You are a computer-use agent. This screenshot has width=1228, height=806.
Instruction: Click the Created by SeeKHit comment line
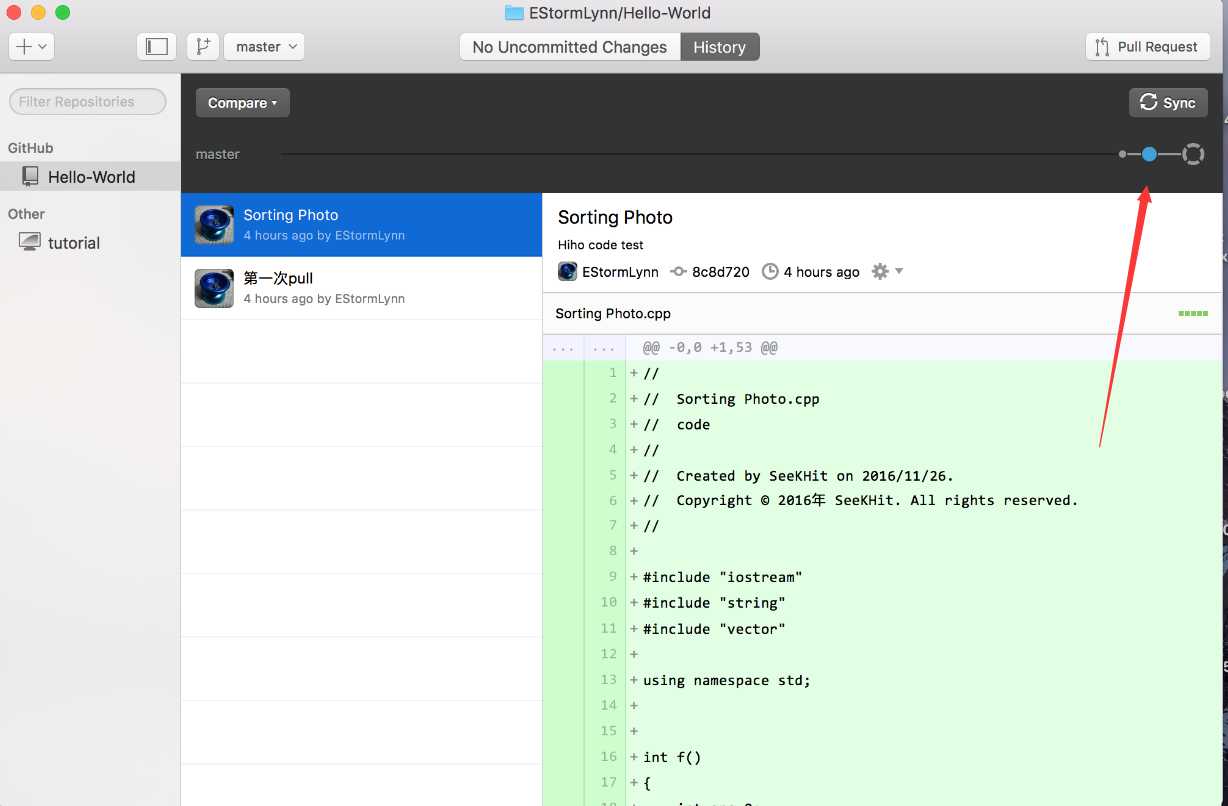click(799, 476)
